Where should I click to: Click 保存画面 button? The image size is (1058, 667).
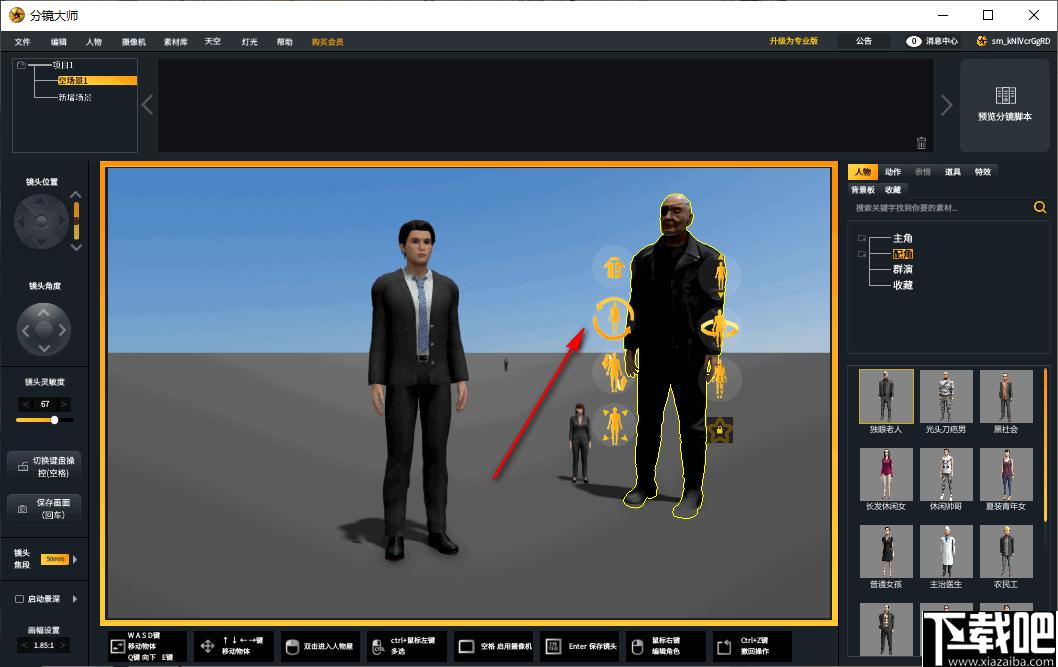tap(45, 509)
